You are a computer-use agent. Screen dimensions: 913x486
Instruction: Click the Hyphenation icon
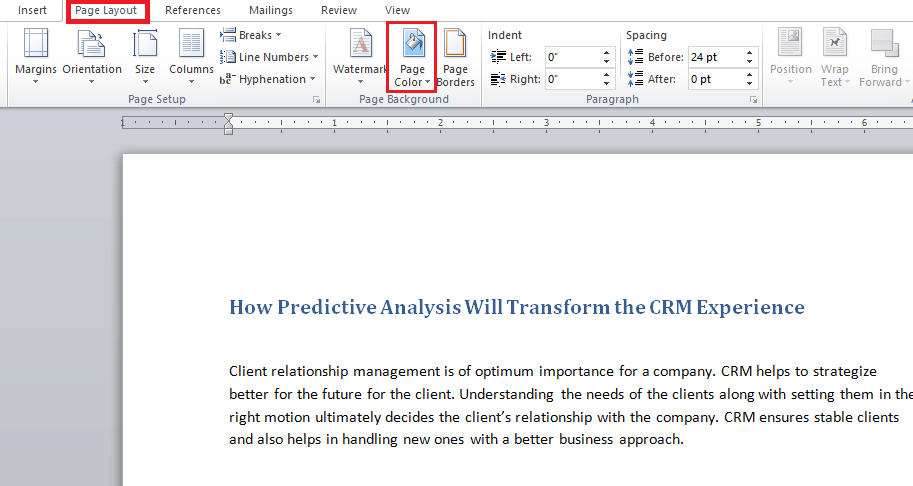(x=228, y=79)
